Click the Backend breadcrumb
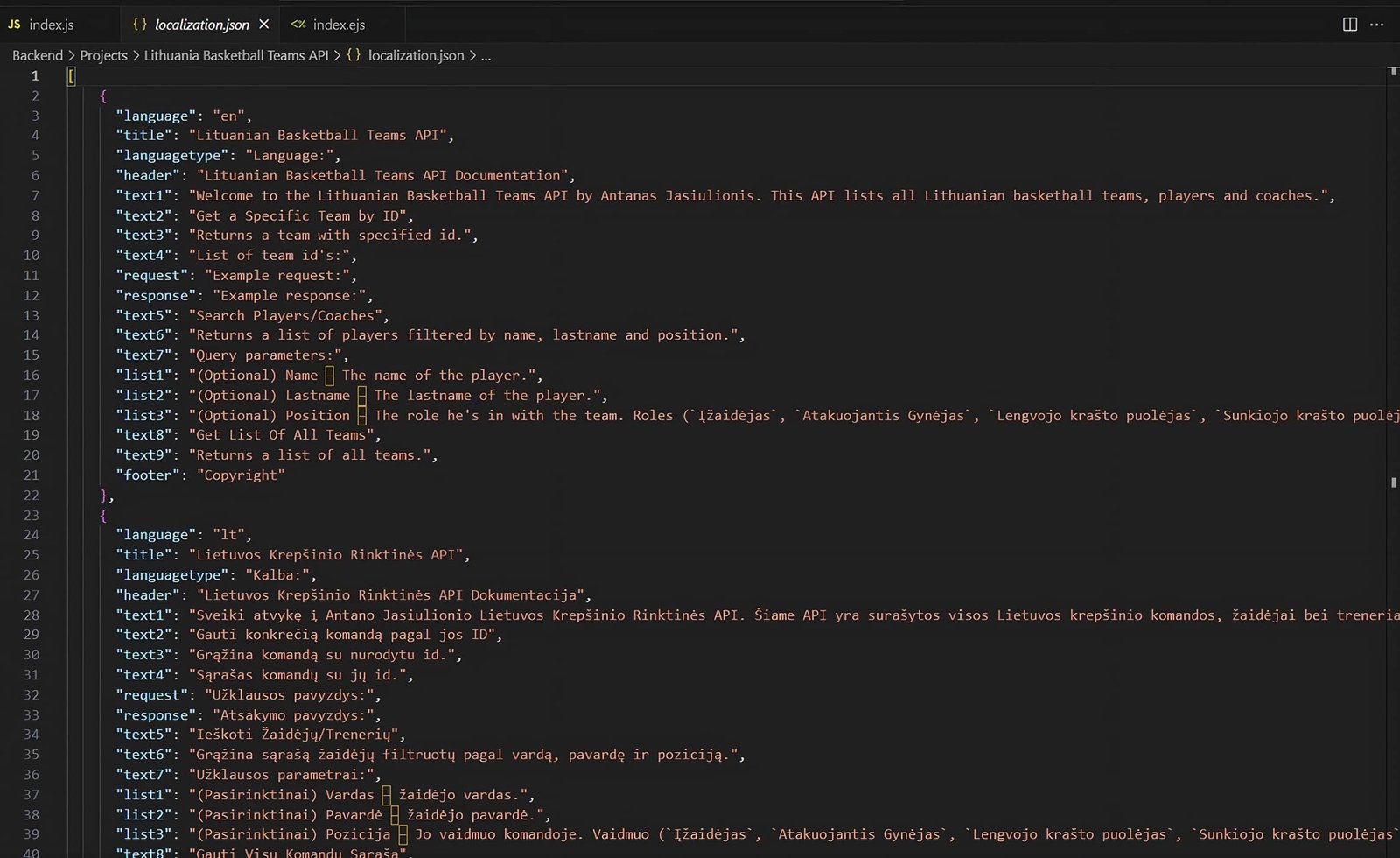The image size is (1400, 858). point(38,55)
